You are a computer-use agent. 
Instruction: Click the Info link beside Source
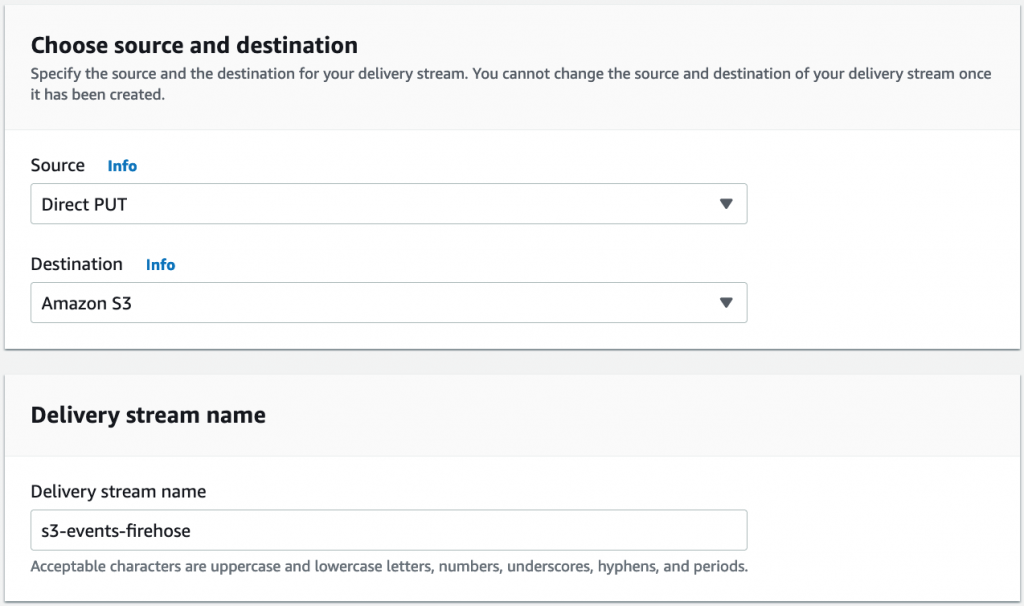tap(122, 165)
